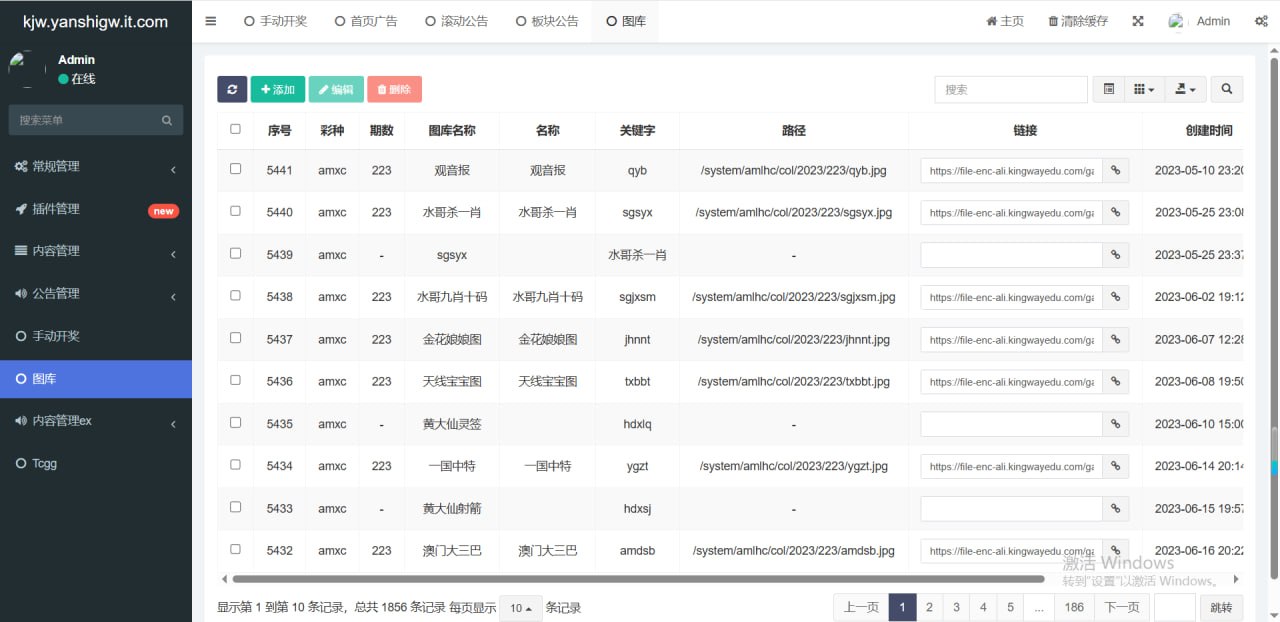Click link icon beside row 5441 URL

[x=1115, y=171]
